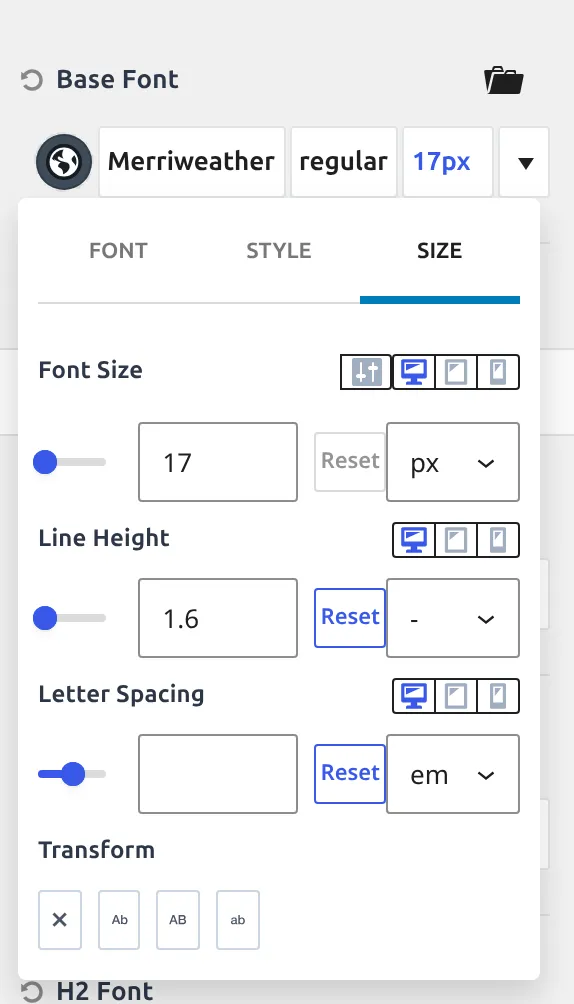Screen dimensions: 574x1004
Task: Select desktop device icon for Font Size
Action: pyautogui.click(x=414, y=372)
